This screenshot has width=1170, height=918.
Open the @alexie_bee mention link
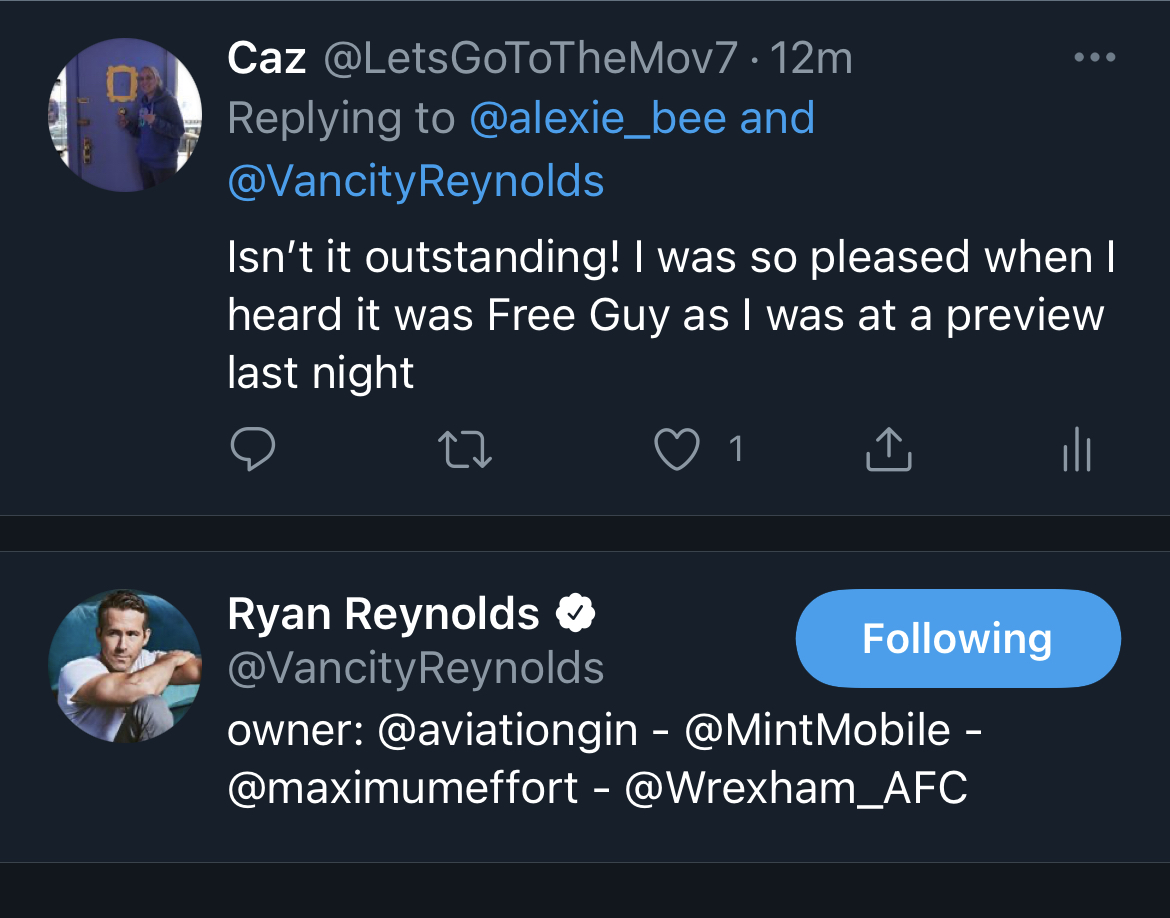click(598, 119)
